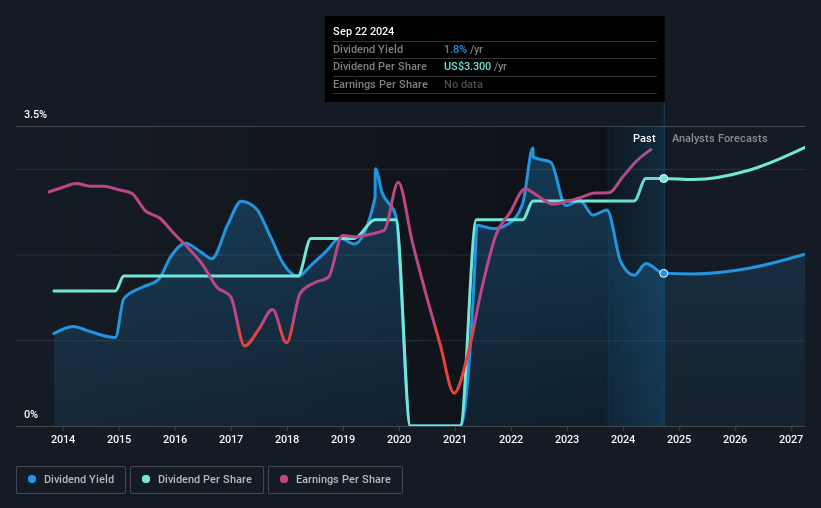This screenshot has height=508, width=821.
Task: Click the Dividend Yield row label in tooltip
Action: click(368, 49)
